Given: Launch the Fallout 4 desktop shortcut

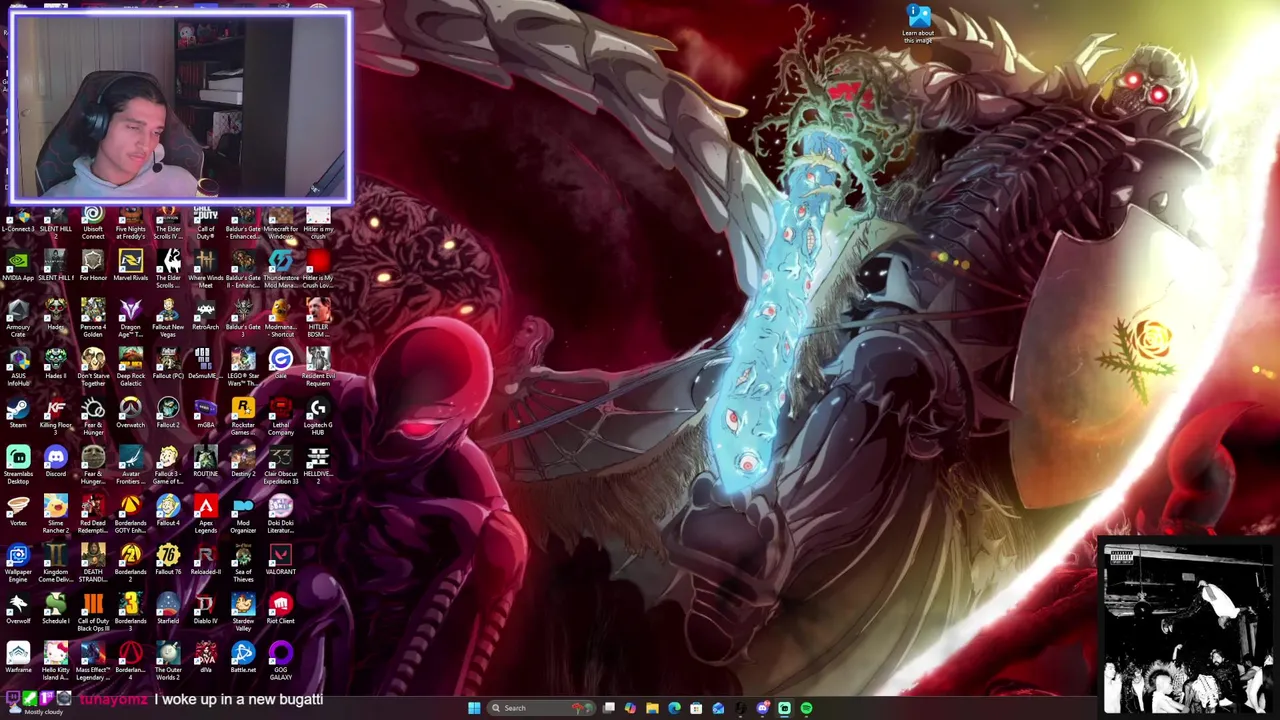Looking at the screenshot, I should 168,512.
